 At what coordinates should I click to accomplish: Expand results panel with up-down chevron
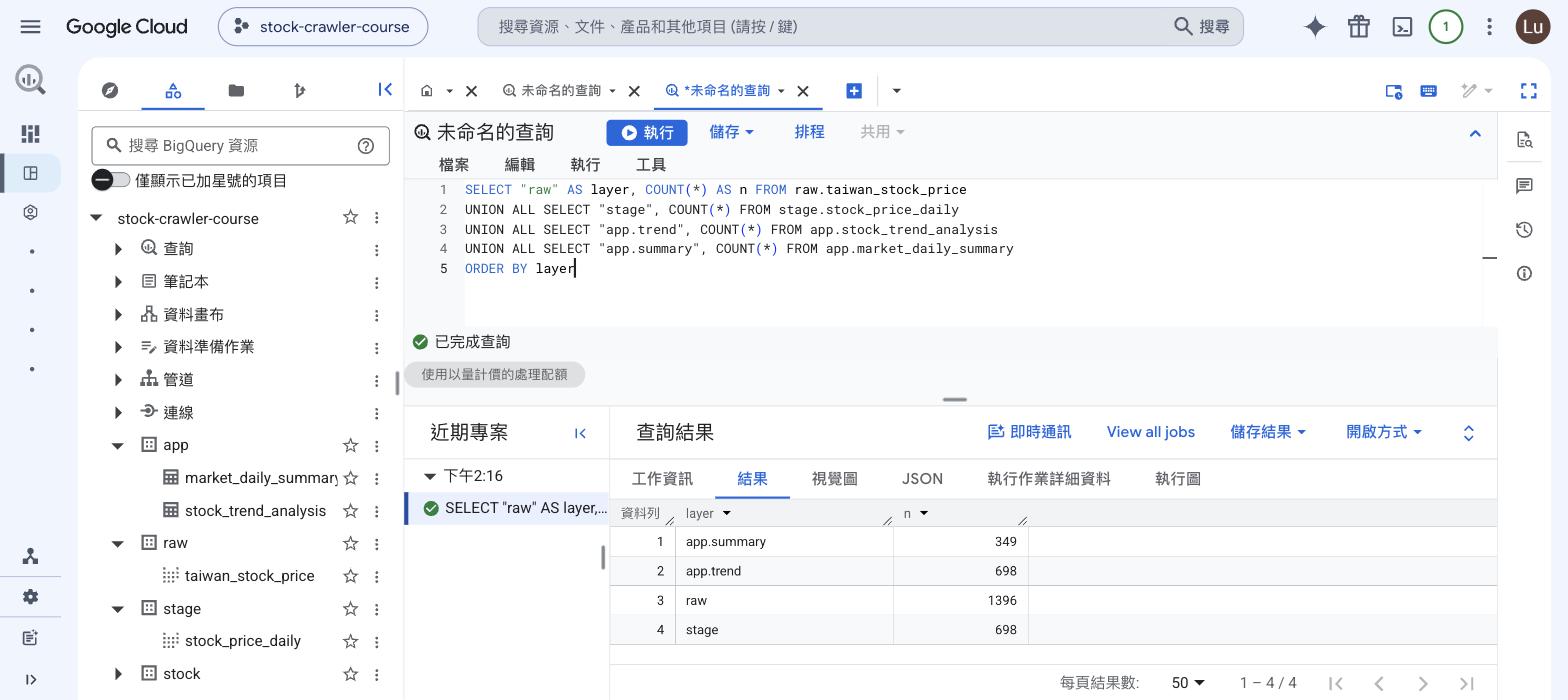tap(1468, 433)
